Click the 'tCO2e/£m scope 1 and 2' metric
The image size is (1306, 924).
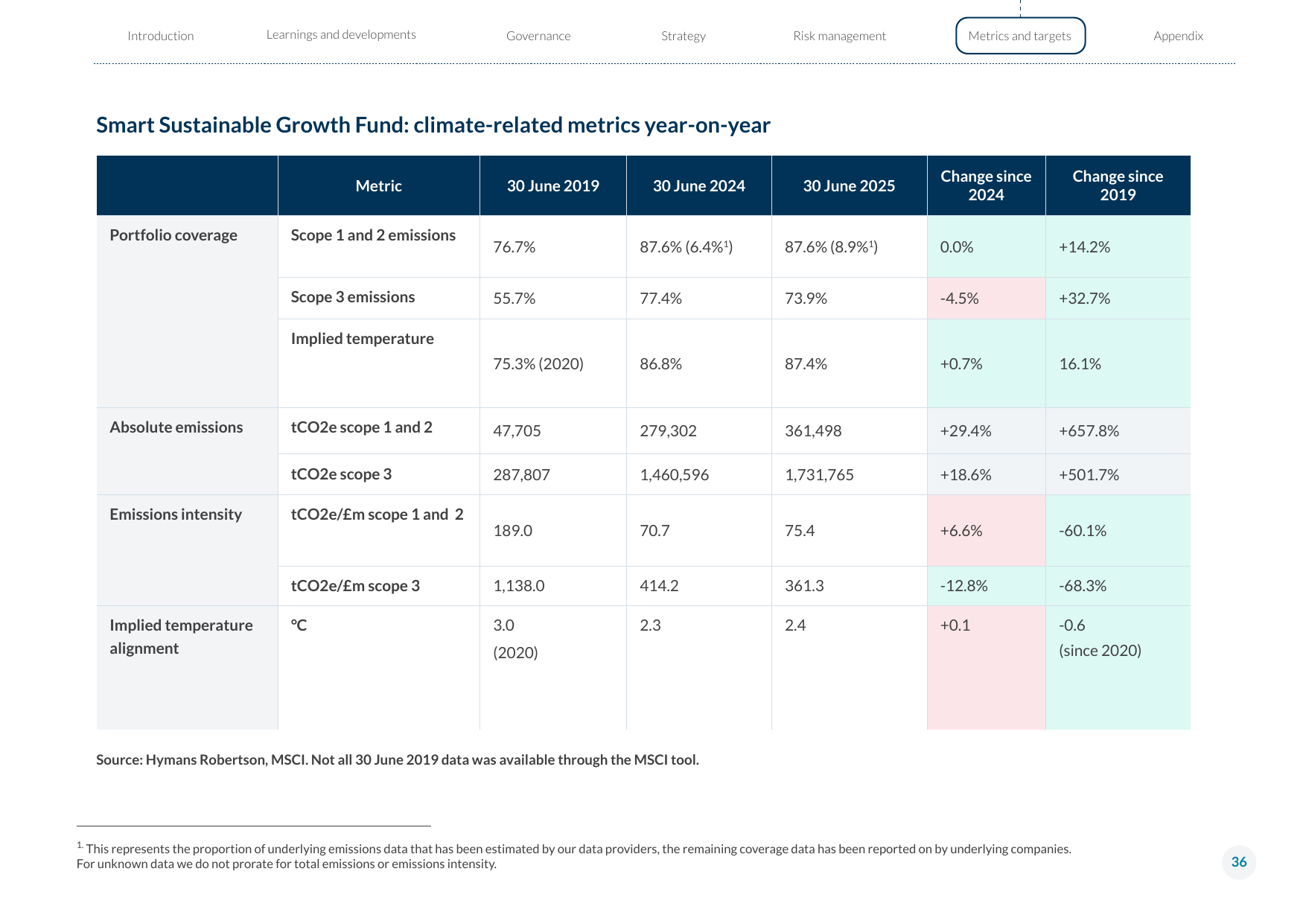click(378, 514)
